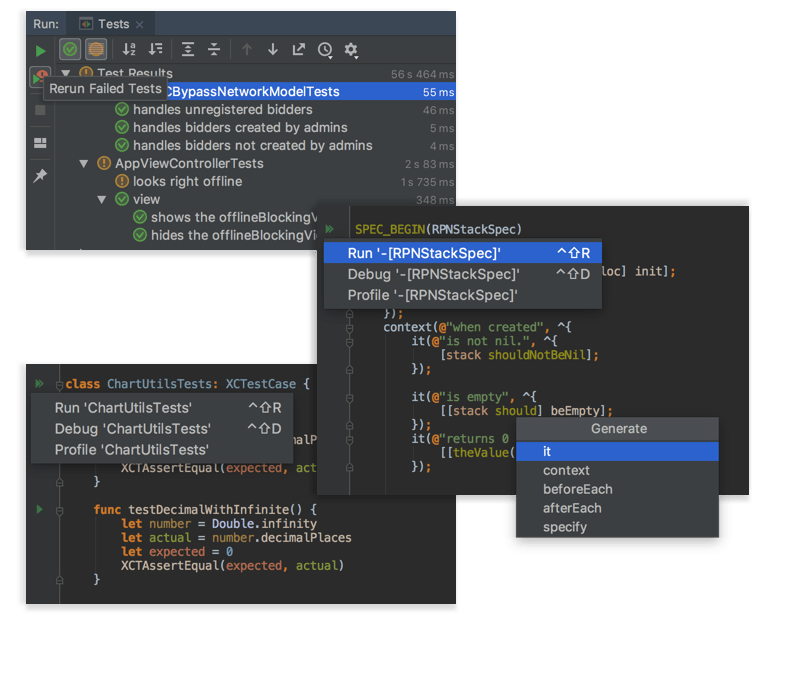The width and height of the screenshot is (786, 700).
Task: Jump to the next failed test arrow
Action: 272,50
